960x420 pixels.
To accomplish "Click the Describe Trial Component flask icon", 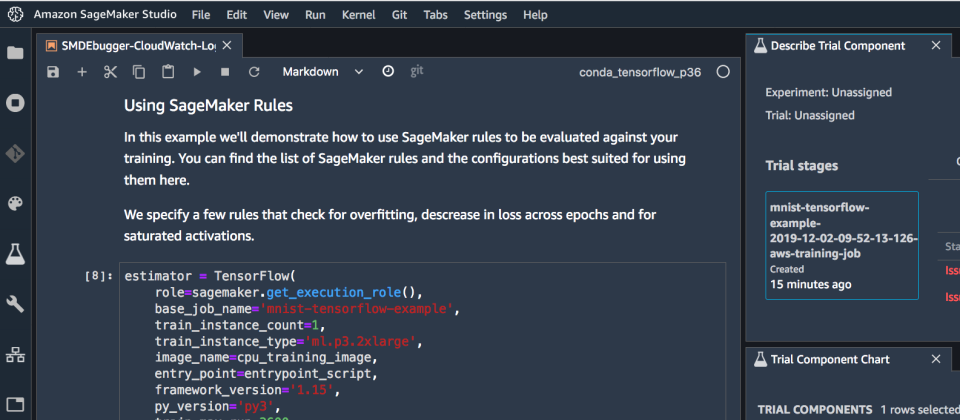I will tap(760, 45).
